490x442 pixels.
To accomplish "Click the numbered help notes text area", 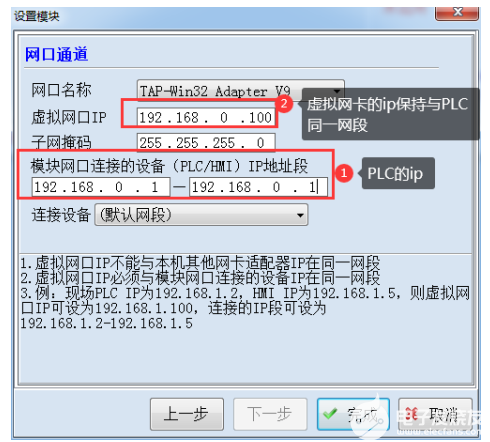I will [x=246, y=318].
